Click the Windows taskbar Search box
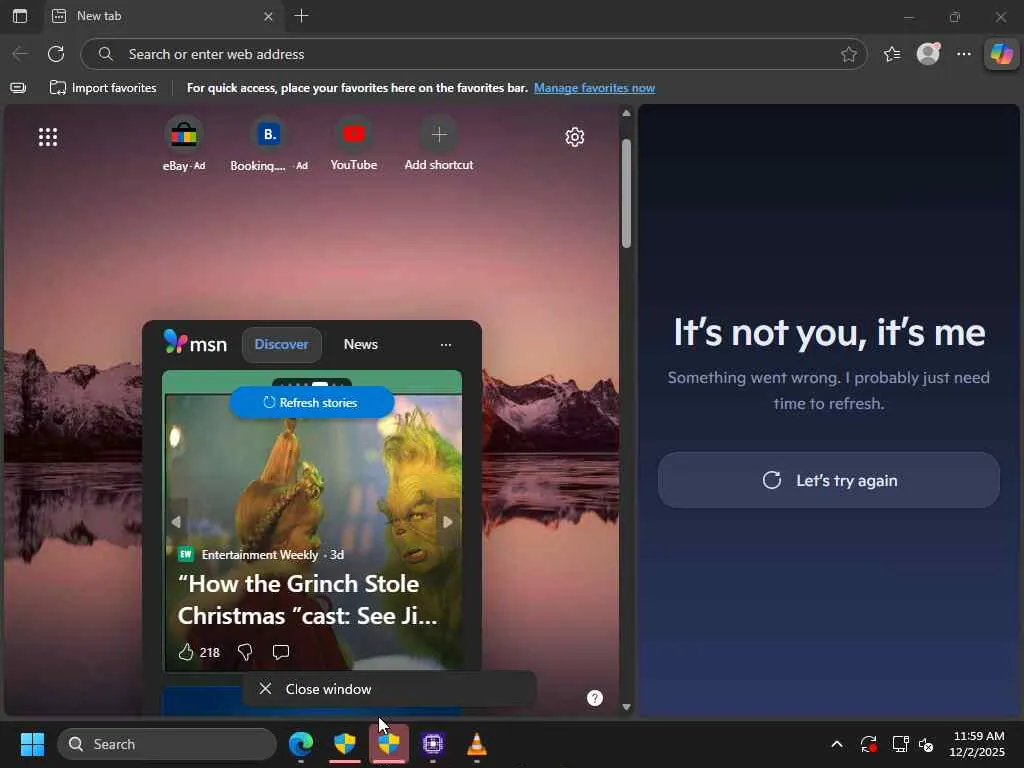 167,744
